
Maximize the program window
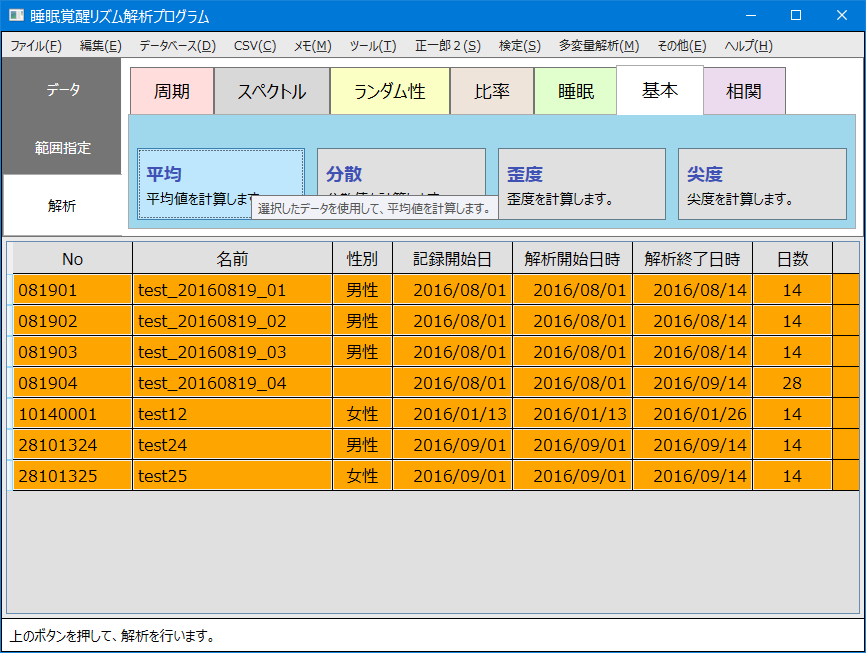[796, 15]
